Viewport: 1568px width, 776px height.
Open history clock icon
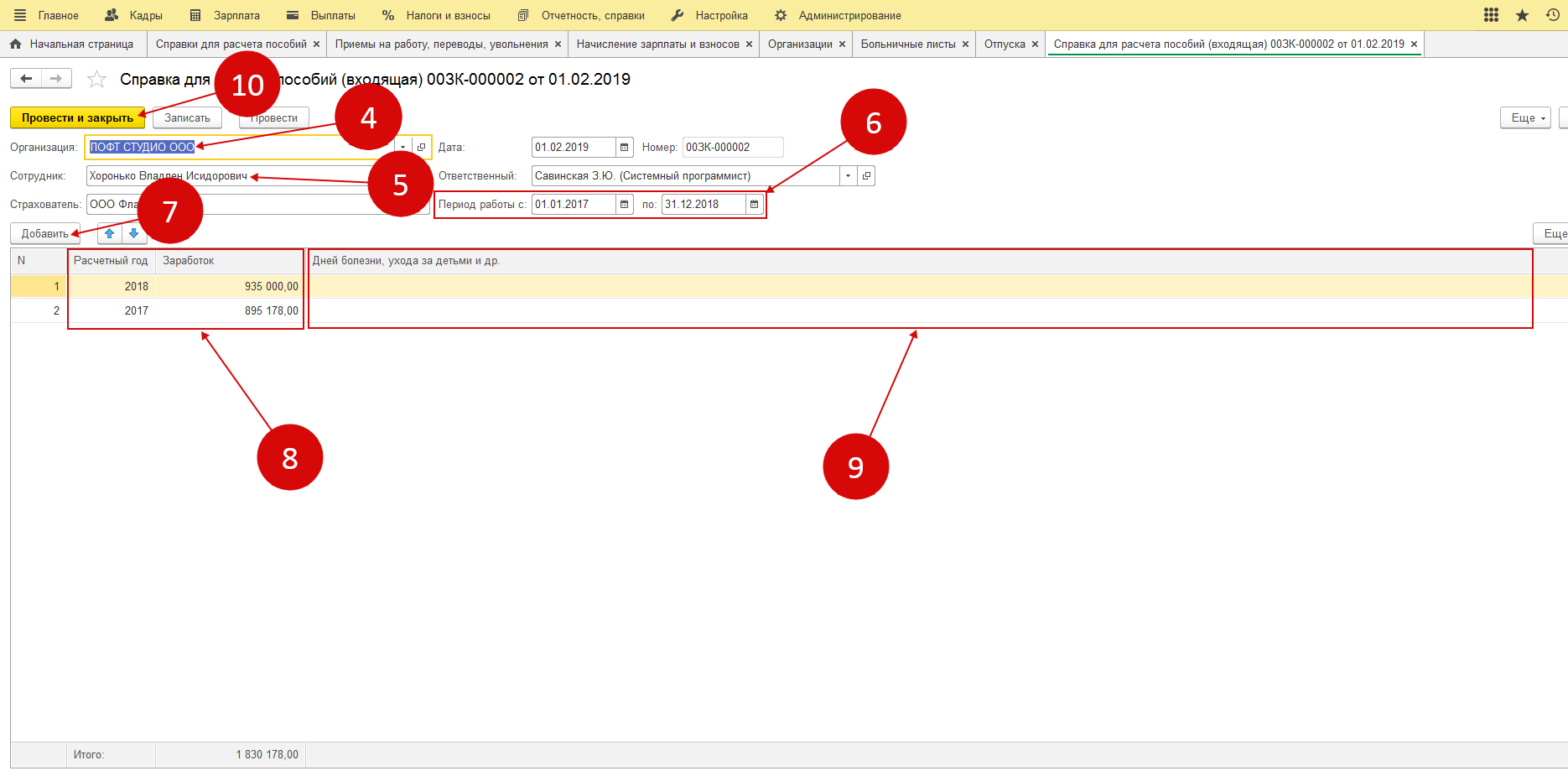tap(1552, 15)
